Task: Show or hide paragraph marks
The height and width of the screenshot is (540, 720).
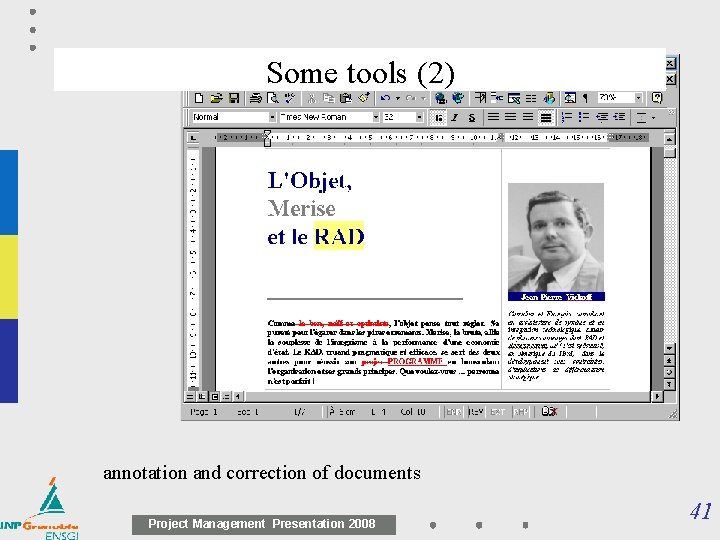Action: tap(585, 98)
